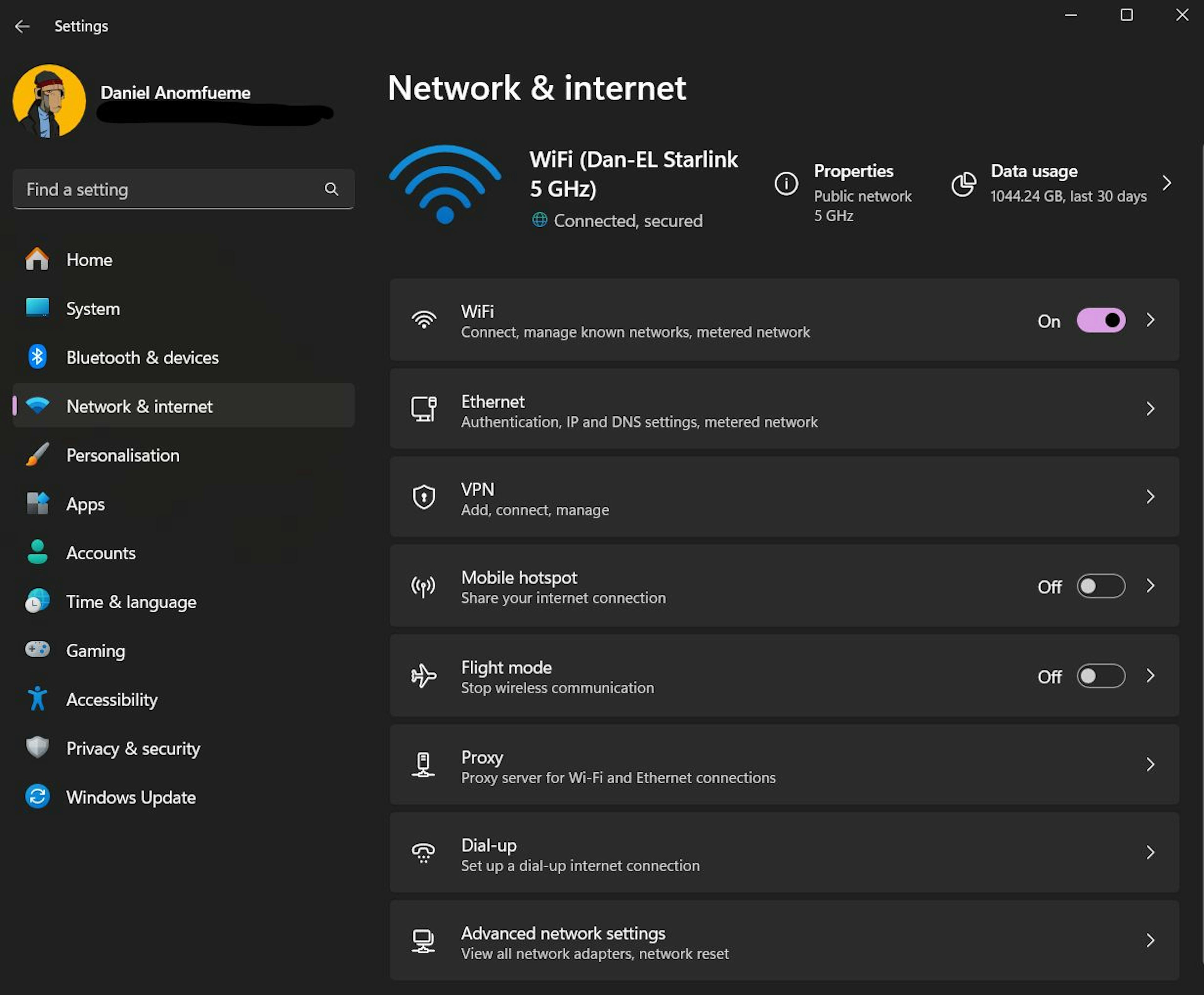Click the Data usage pie chart icon
This screenshot has height=995, width=1204.
click(963, 184)
